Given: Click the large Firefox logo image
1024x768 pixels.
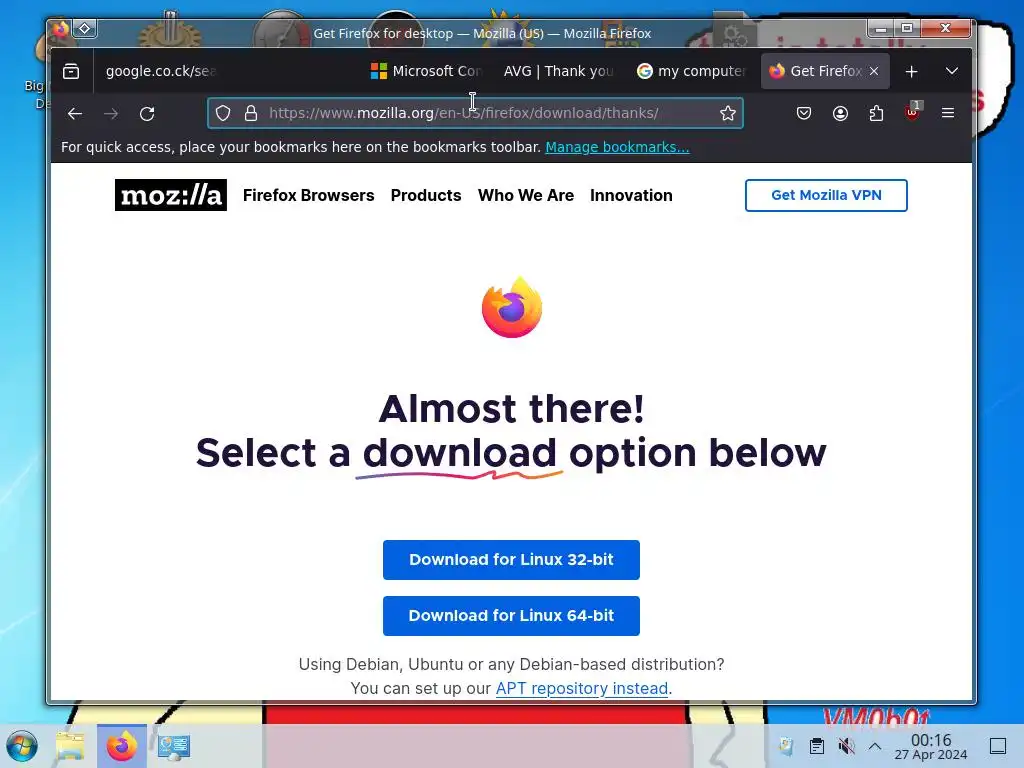Looking at the screenshot, I should 512,307.
